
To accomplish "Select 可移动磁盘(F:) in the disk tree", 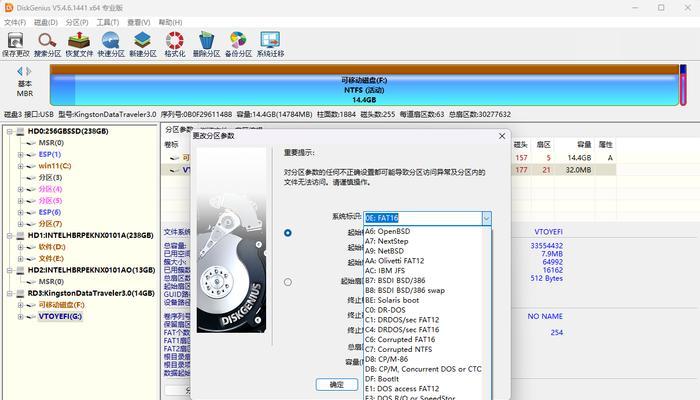I will [x=61, y=305].
